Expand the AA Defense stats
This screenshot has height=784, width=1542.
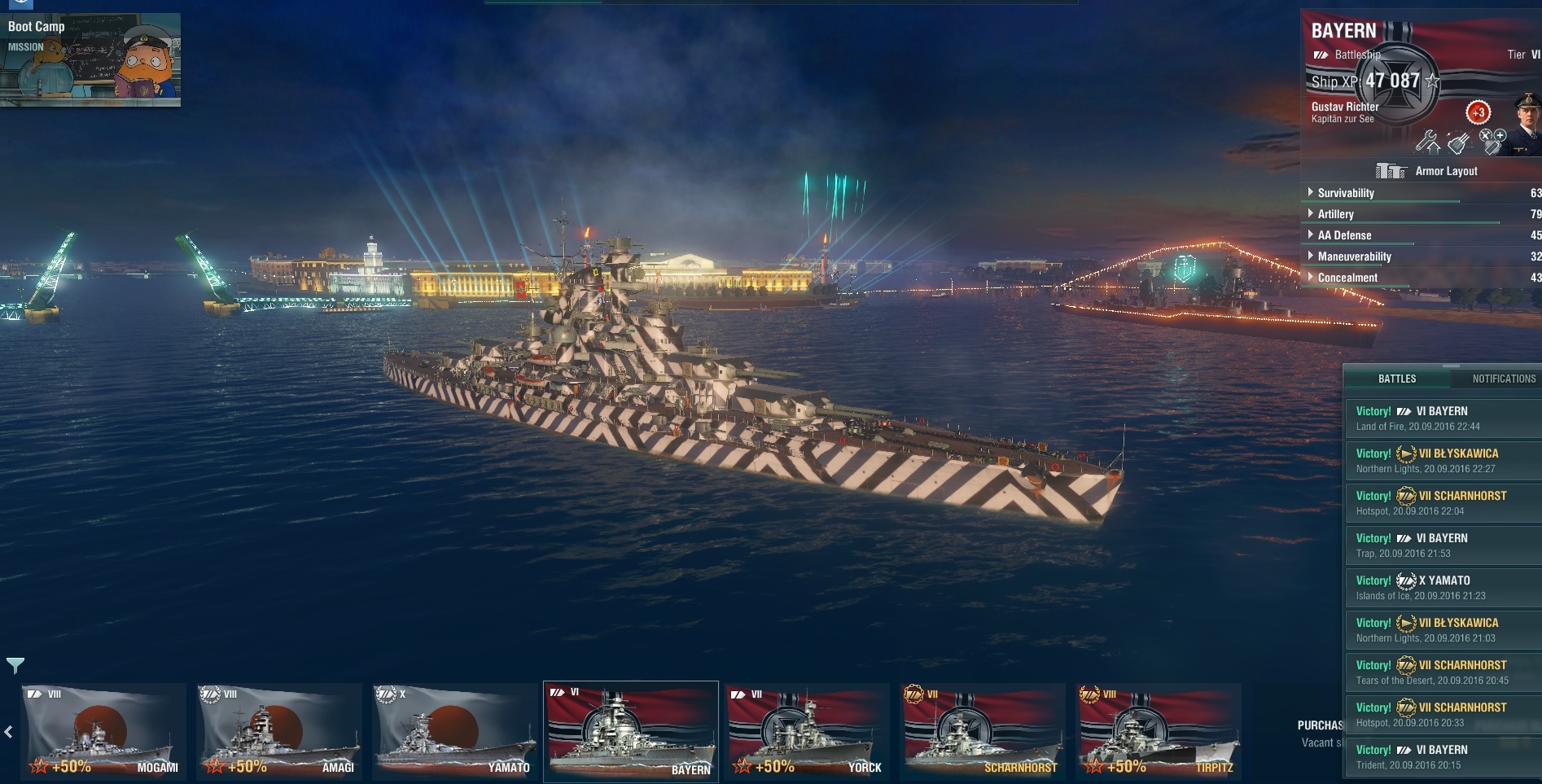pyautogui.click(x=1422, y=235)
